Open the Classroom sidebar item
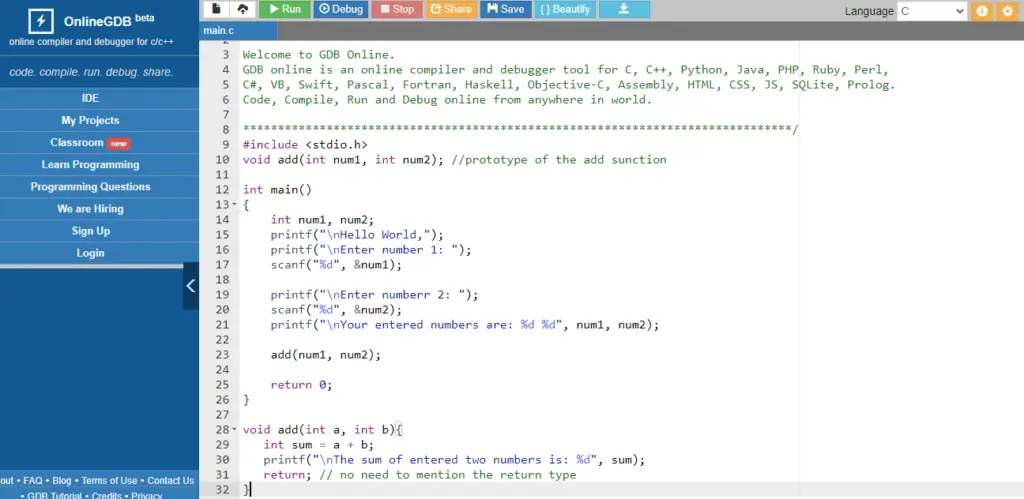 91,142
